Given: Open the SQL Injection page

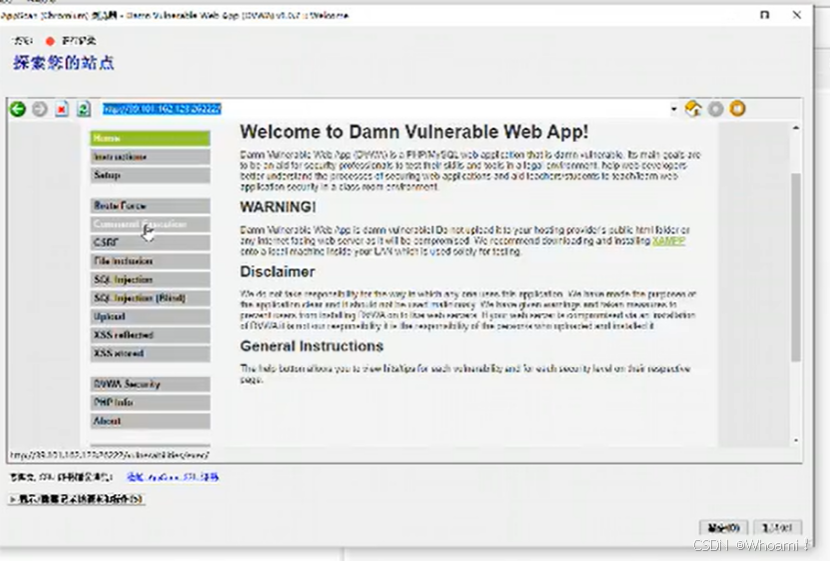Looking at the screenshot, I should [150, 279].
